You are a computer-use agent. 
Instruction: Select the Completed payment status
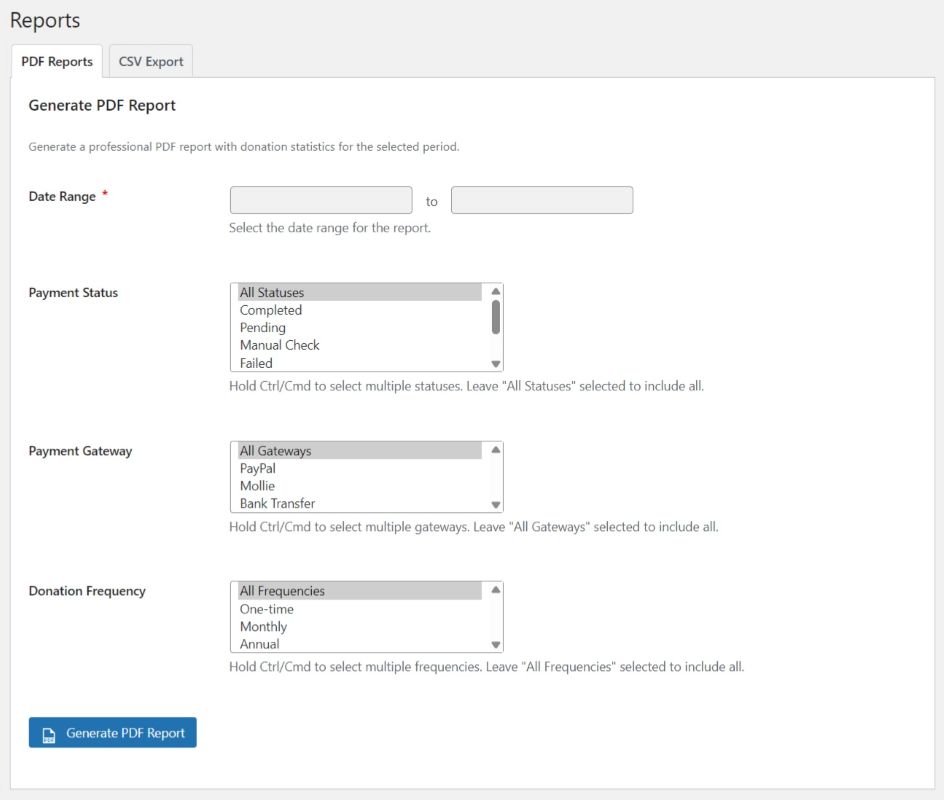pyautogui.click(x=271, y=310)
